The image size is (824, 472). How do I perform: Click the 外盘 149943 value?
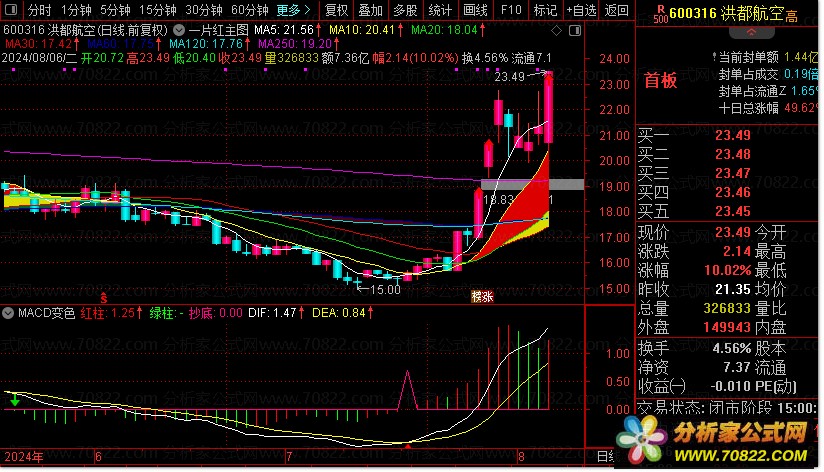(727, 327)
